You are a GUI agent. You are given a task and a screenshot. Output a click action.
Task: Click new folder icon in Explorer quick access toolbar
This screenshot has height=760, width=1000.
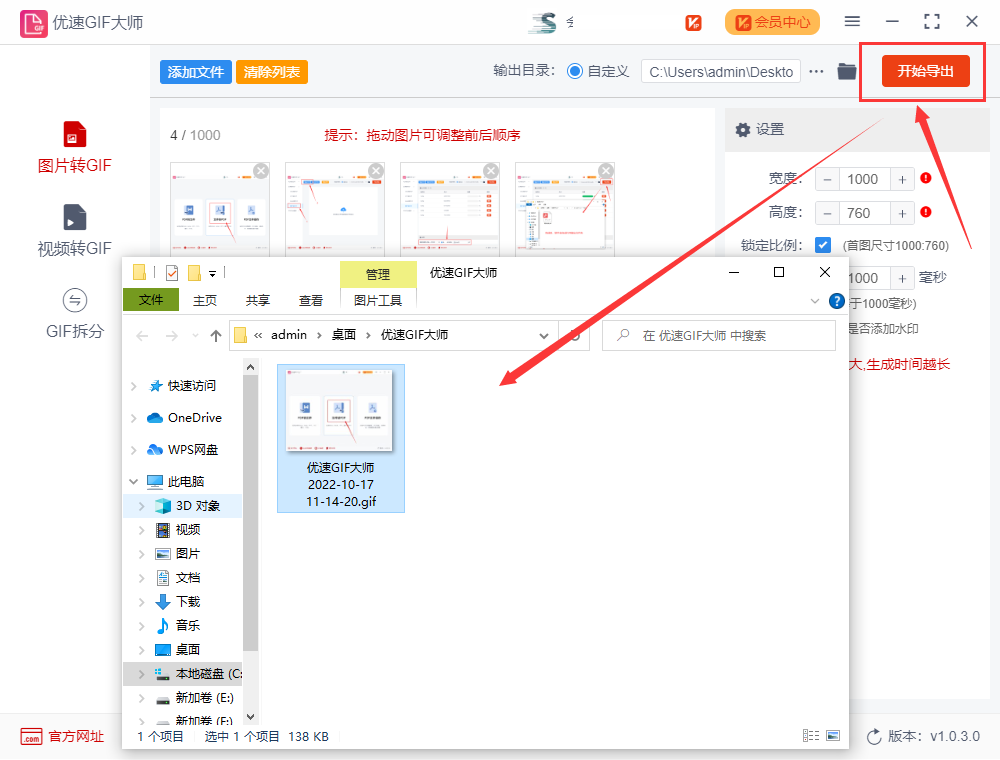pyautogui.click(x=195, y=273)
